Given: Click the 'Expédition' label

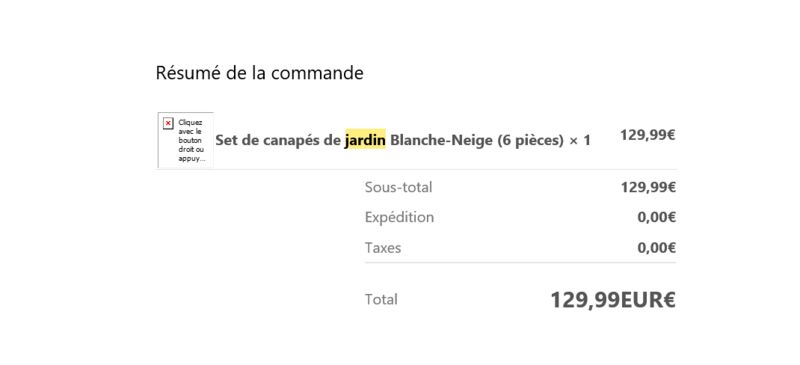Looking at the screenshot, I should coord(399,217).
